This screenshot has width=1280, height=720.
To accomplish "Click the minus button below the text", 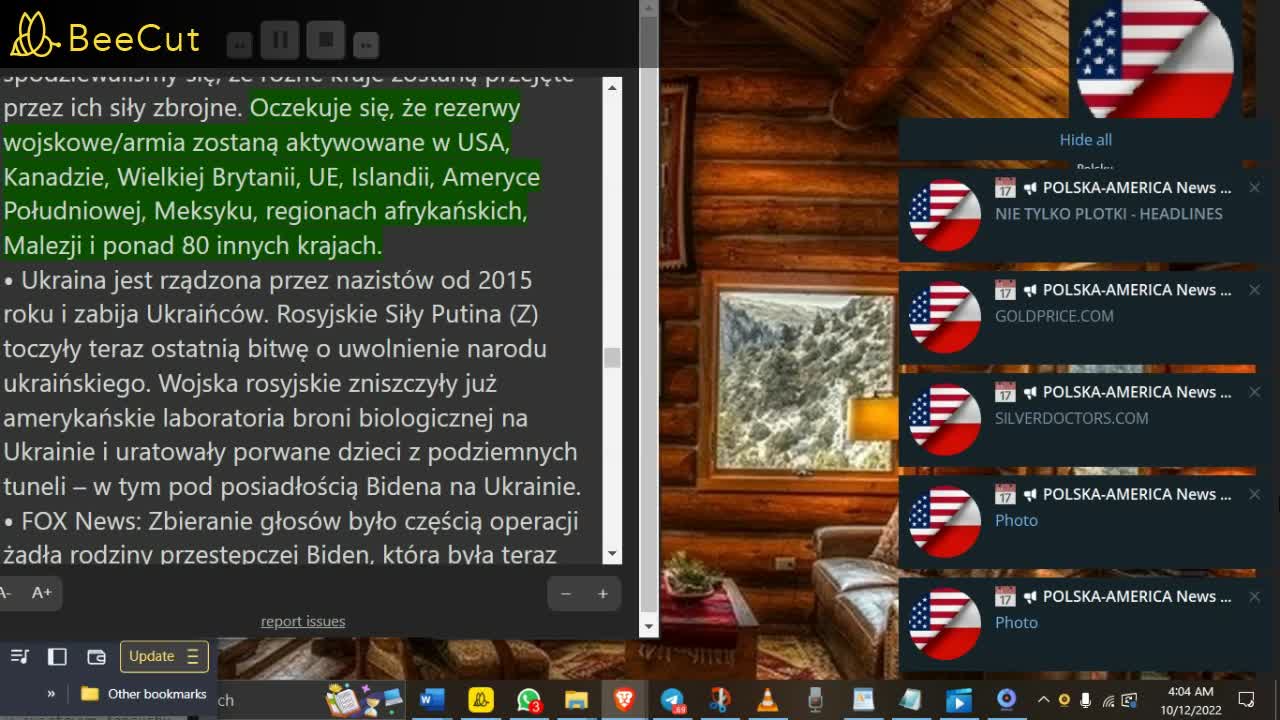I will [565, 594].
